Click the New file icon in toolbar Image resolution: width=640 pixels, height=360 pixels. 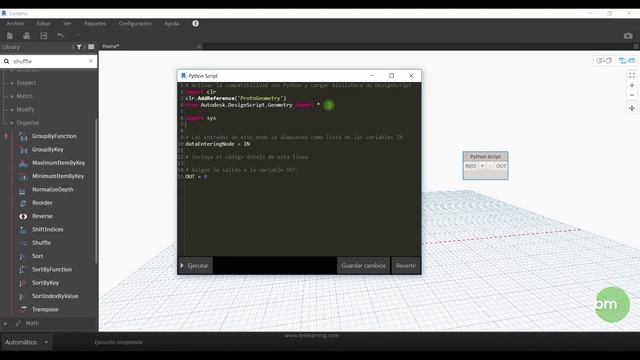[x=10, y=36]
